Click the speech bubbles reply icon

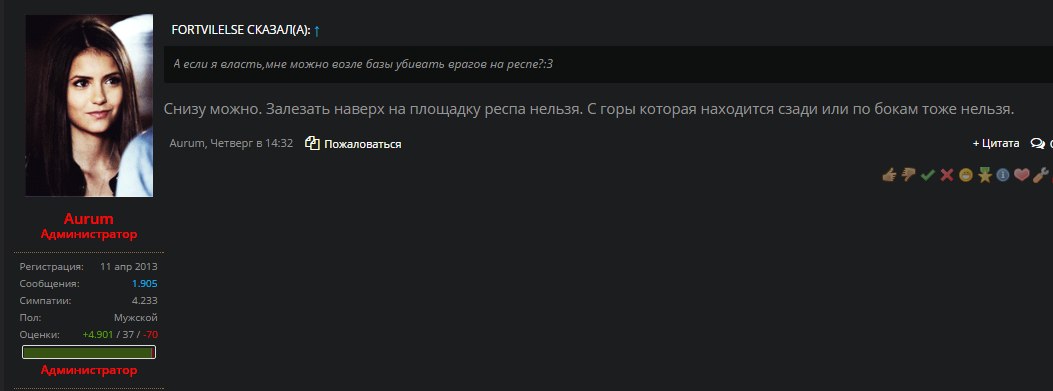(x=1038, y=143)
